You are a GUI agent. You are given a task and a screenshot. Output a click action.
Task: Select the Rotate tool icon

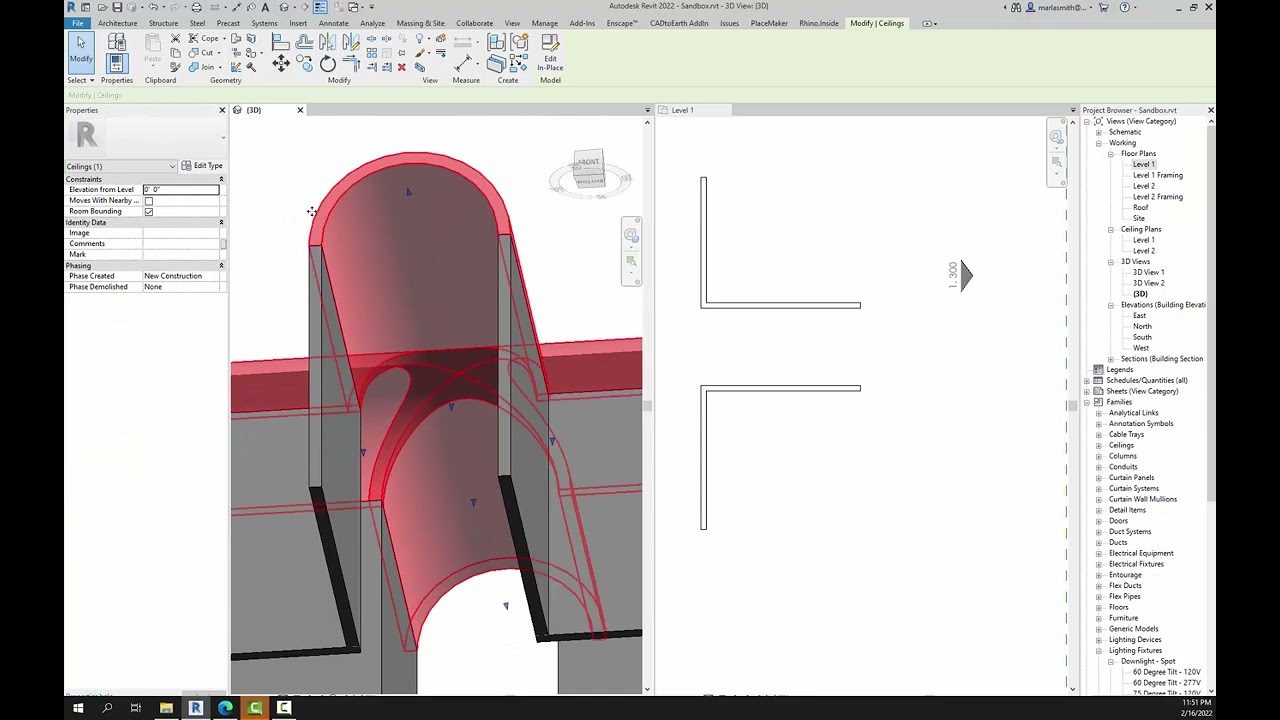pyautogui.click(x=328, y=65)
